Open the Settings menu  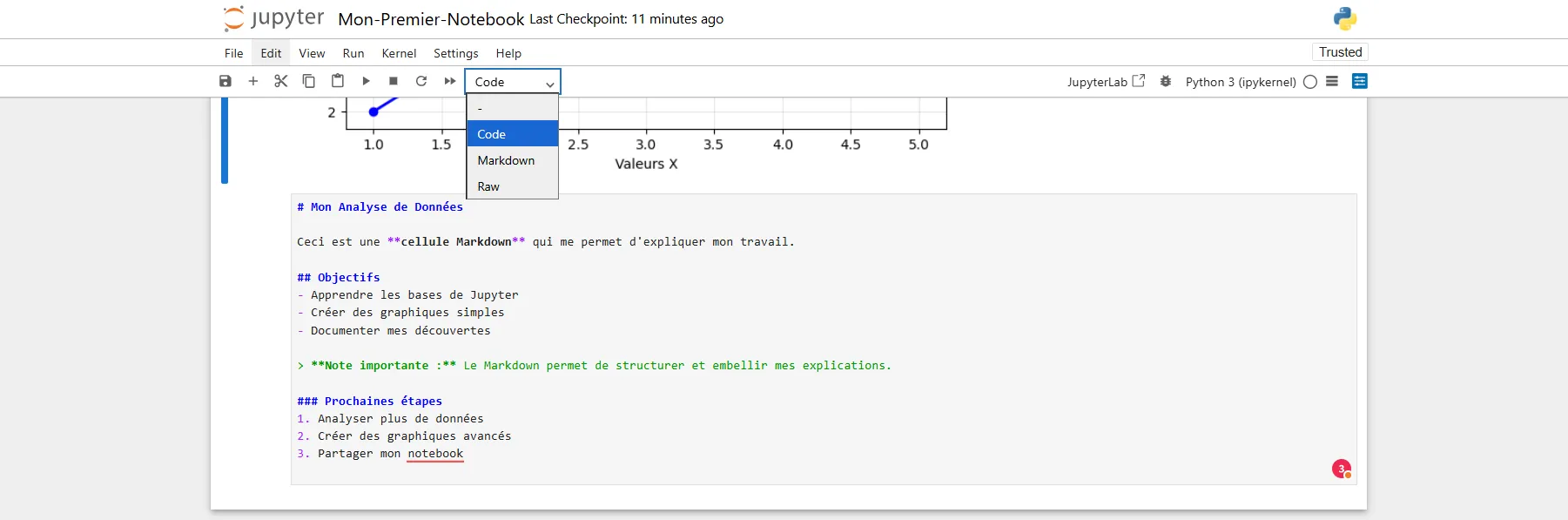point(455,53)
